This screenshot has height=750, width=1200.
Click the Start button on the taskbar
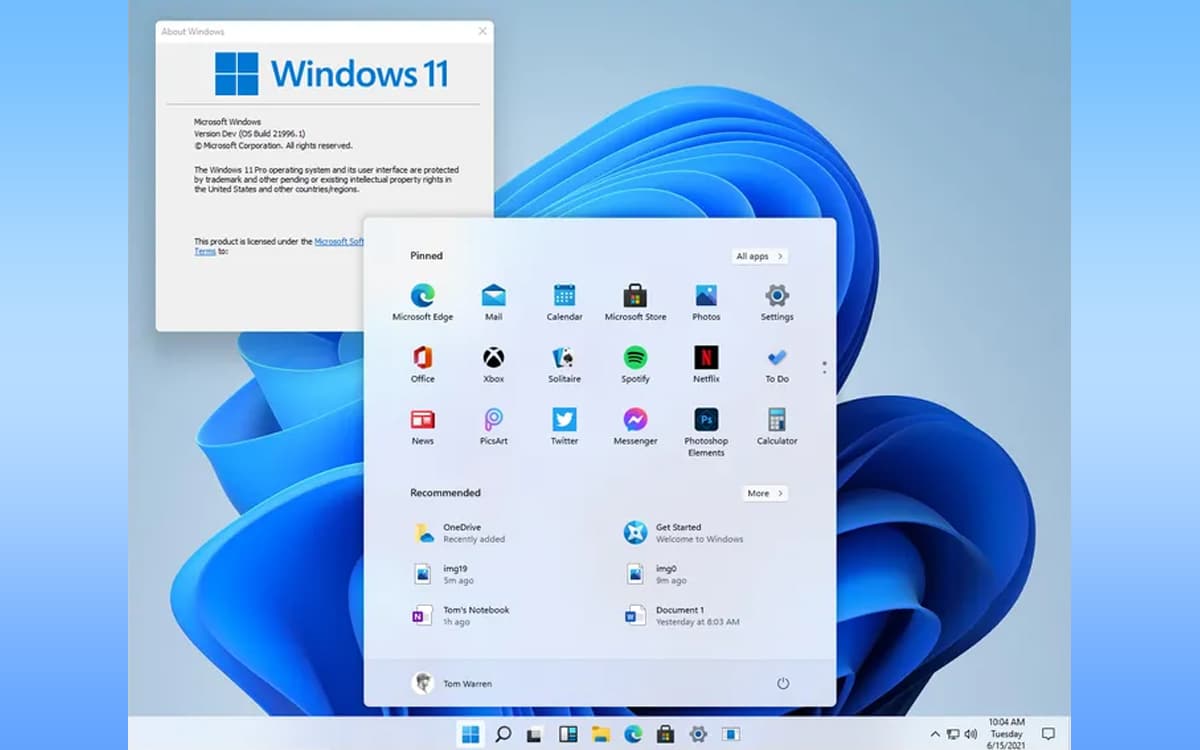point(470,734)
